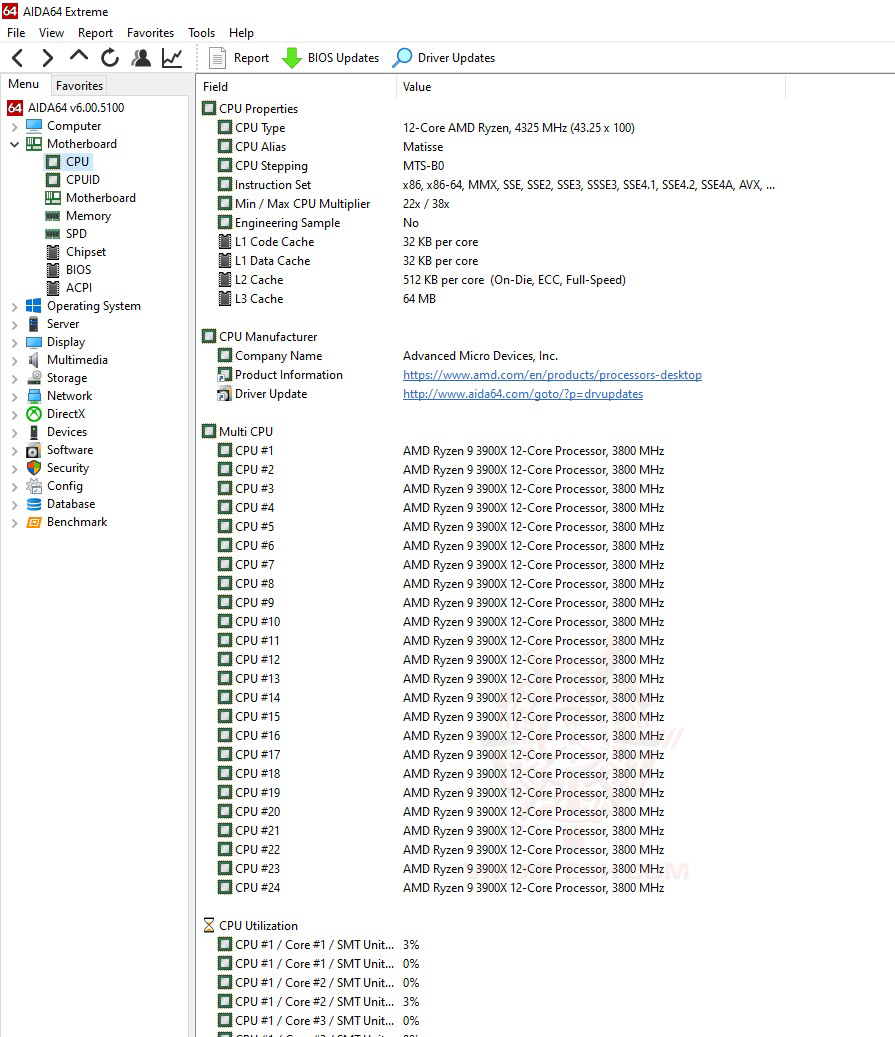Select the Company Name row
Screen dimensions: 895x1037
(490, 356)
